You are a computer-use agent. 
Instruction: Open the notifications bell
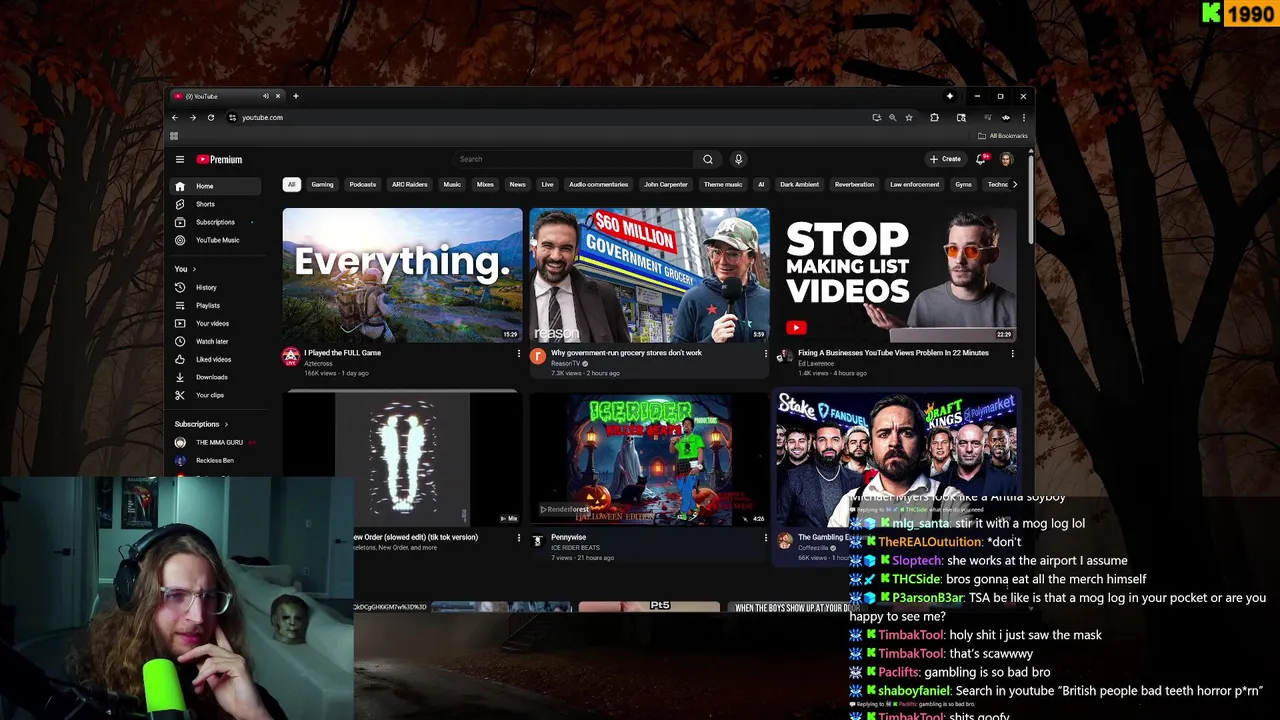click(x=981, y=159)
